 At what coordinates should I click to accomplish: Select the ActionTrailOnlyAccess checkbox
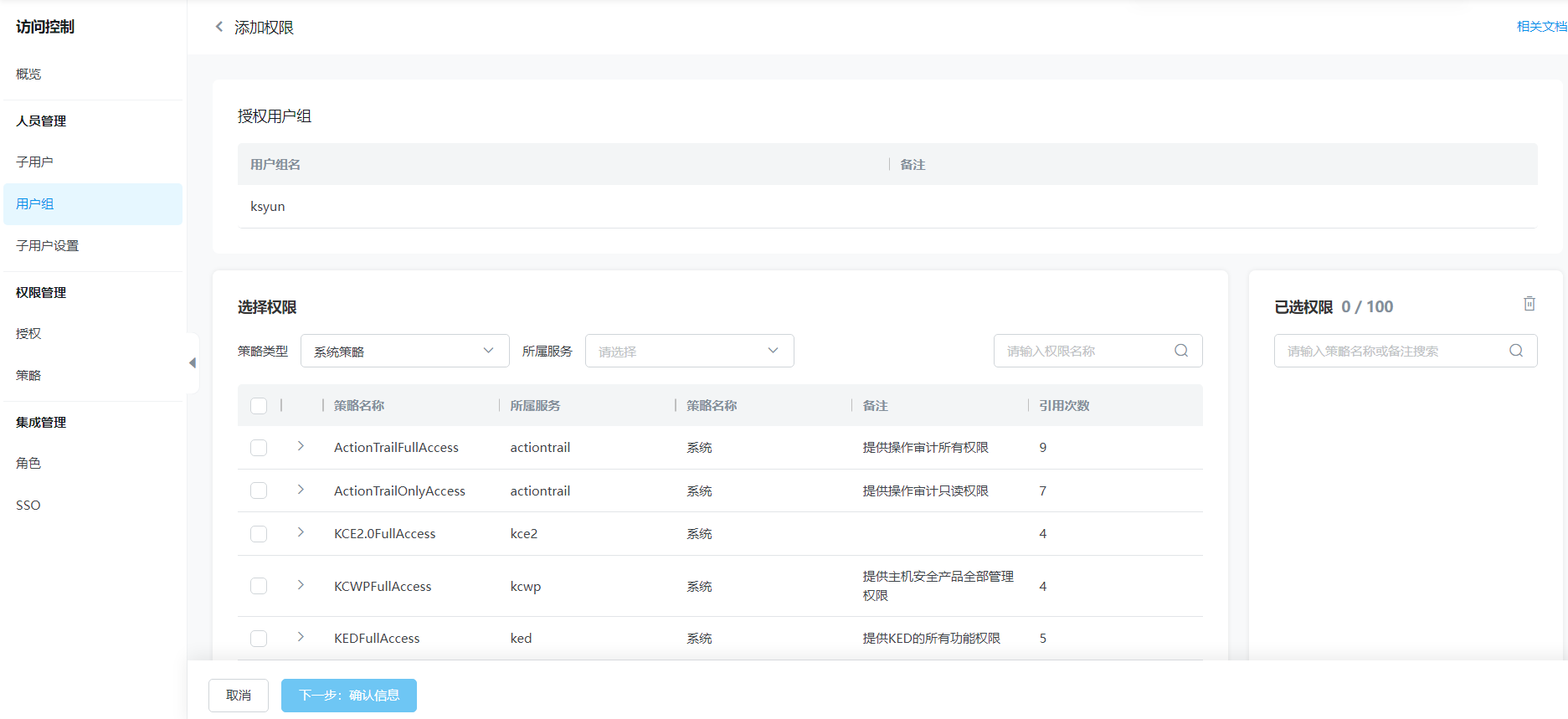coord(259,490)
